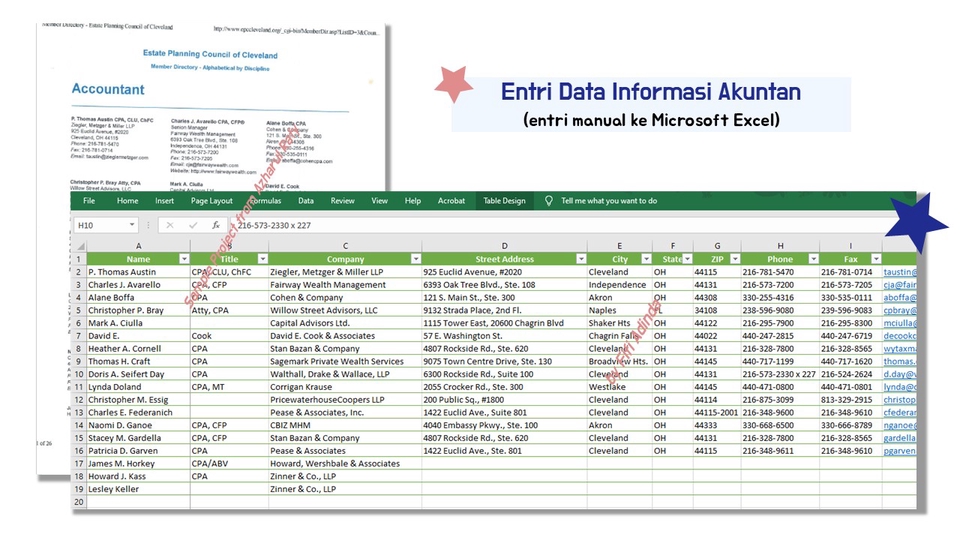Open the Phone column filter dropdown
960x540 pixels.
(814, 259)
